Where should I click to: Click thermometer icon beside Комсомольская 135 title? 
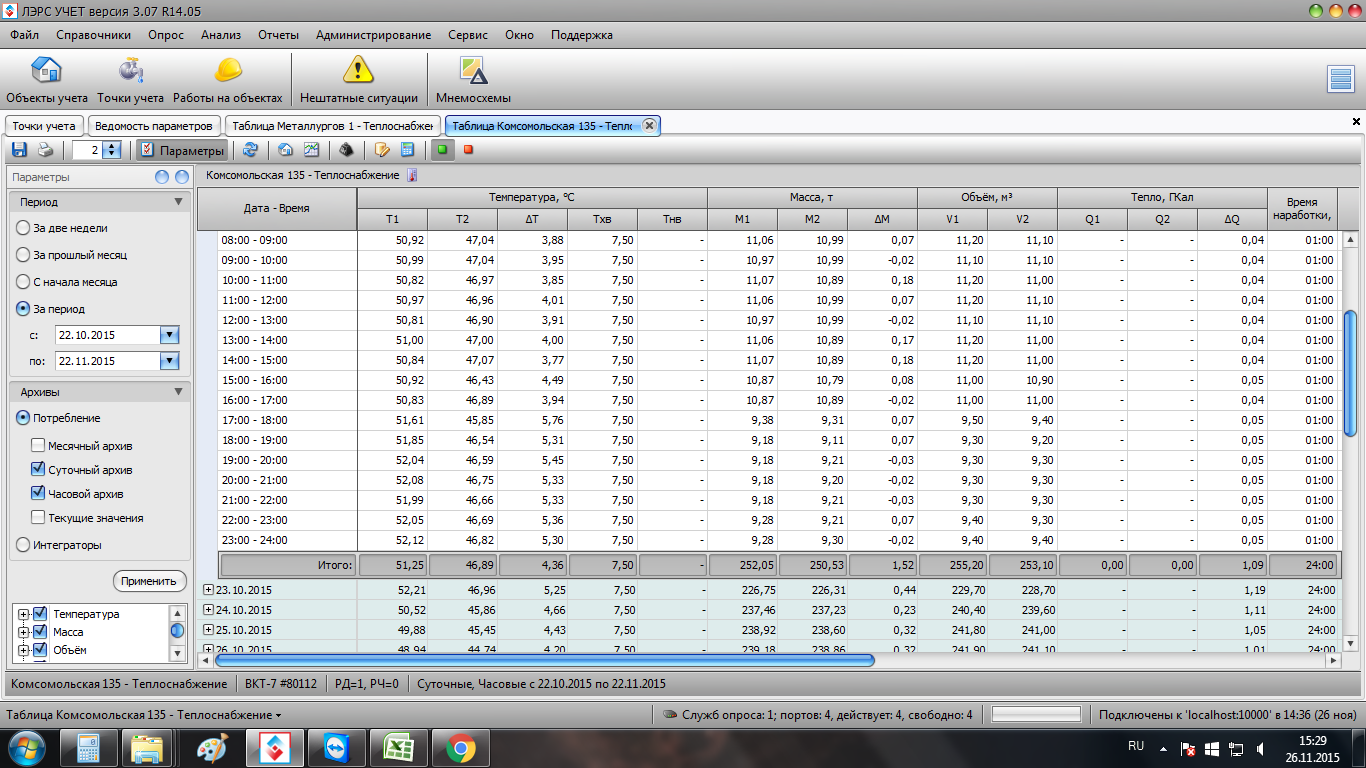pyautogui.click(x=411, y=175)
